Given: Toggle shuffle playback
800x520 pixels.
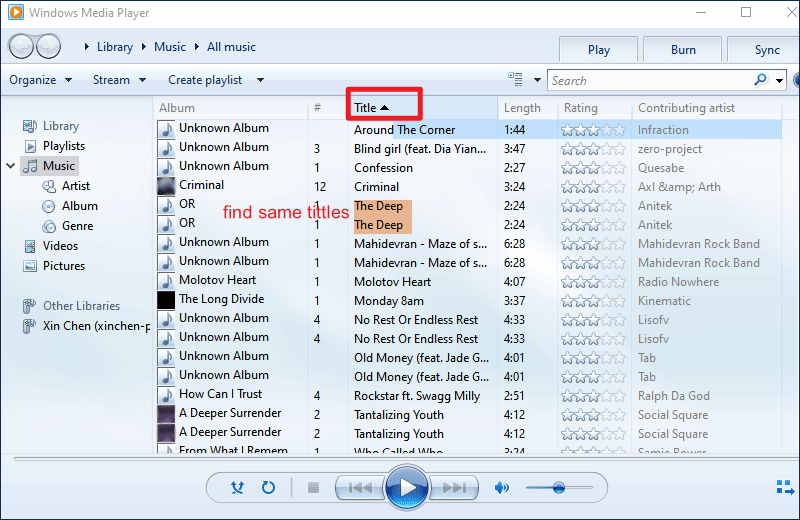Looking at the screenshot, I should (x=237, y=488).
